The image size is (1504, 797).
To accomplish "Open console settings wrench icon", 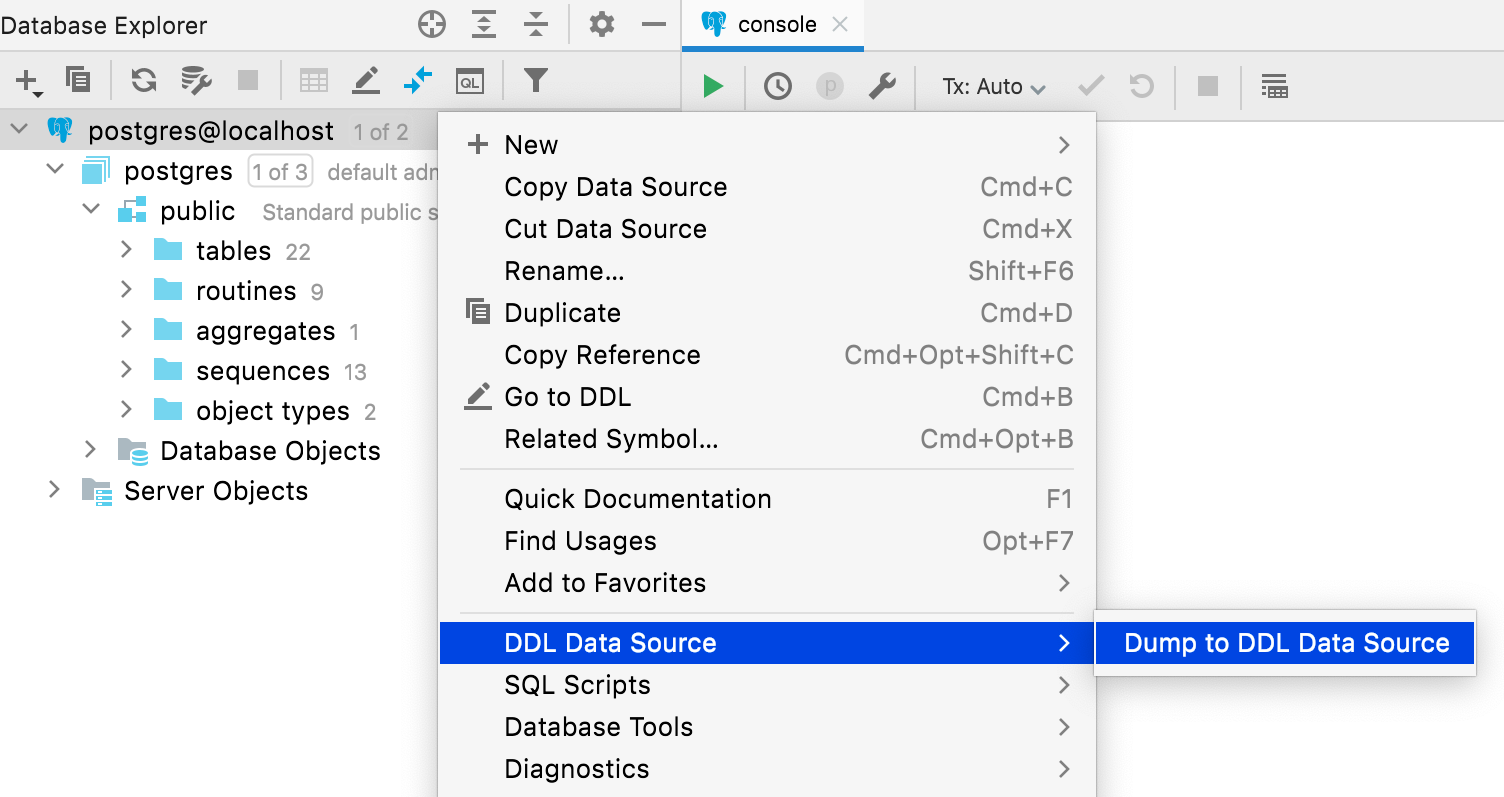I will (x=881, y=87).
